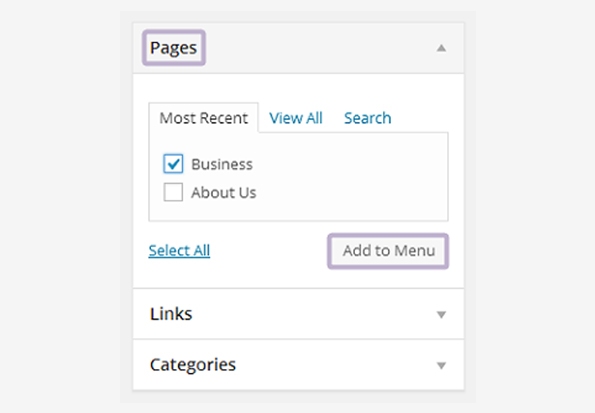The height and width of the screenshot is (413, 595).
Task: Check the About Us page checkbox
Action: pos(173,192)
